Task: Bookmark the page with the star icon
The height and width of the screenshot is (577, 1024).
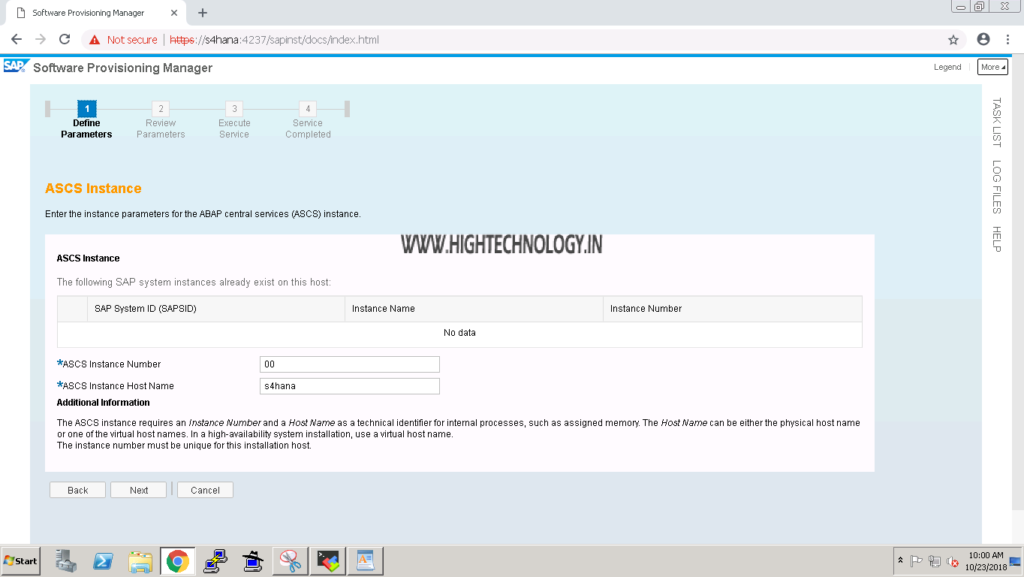Action: click(x=953, y=40)
